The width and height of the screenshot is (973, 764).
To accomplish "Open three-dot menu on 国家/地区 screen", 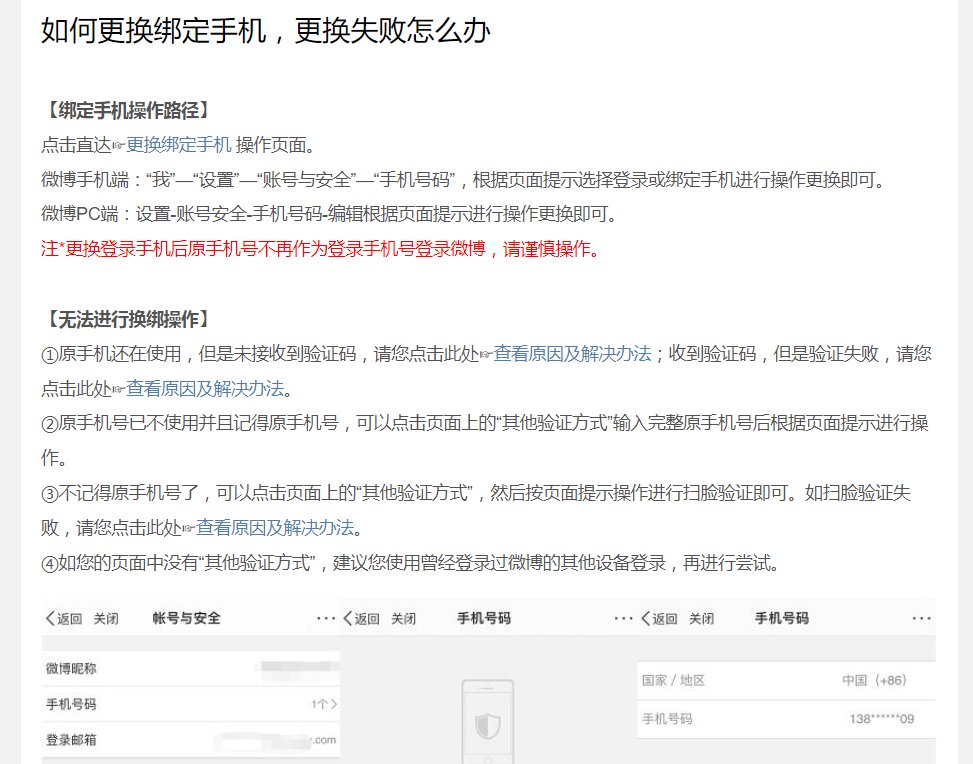I will pos(921,618).
